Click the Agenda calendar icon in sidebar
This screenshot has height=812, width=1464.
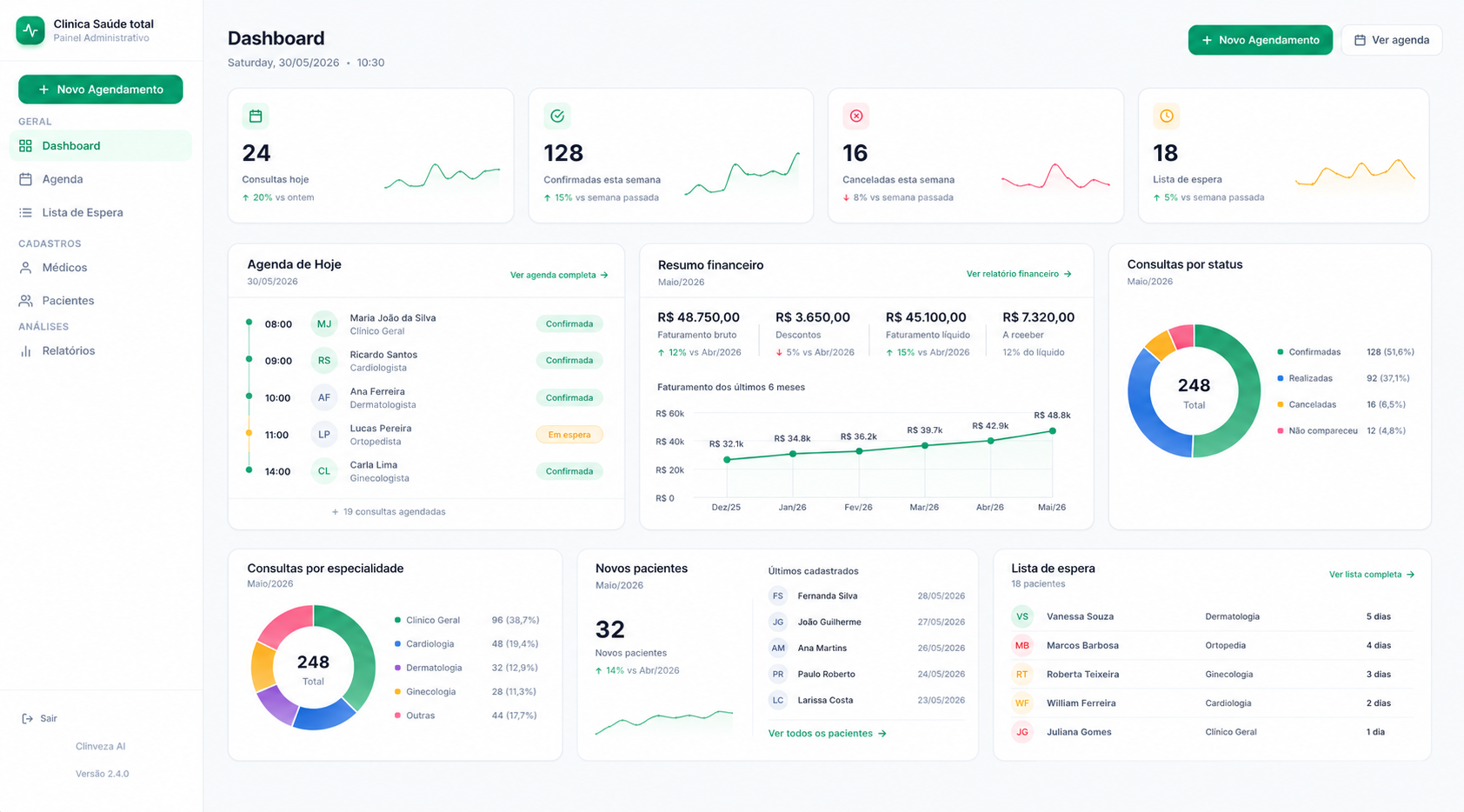pos(25,179)
